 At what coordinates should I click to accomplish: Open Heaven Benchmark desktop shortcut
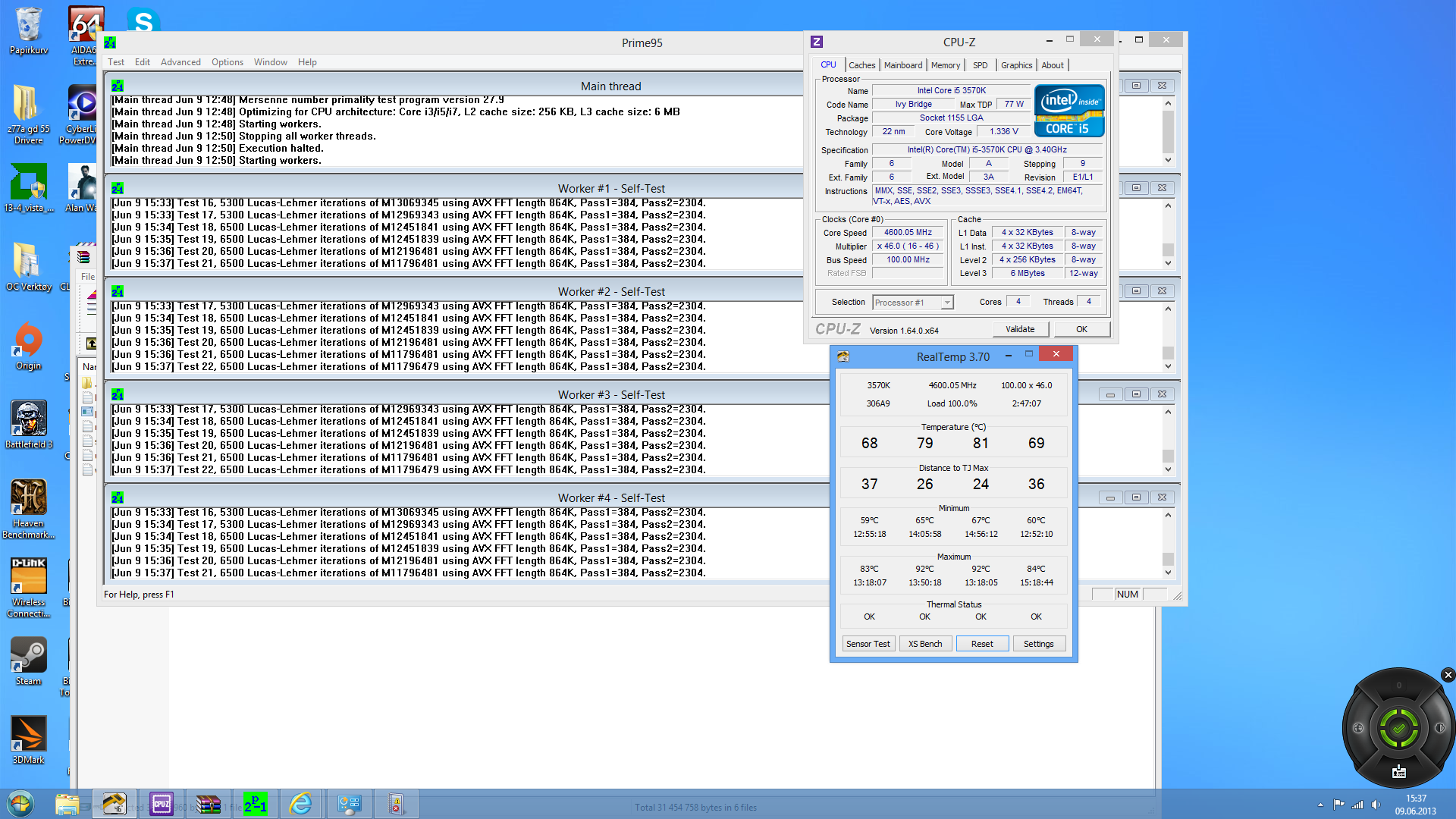pyautogui.click(x=28, y=509)
